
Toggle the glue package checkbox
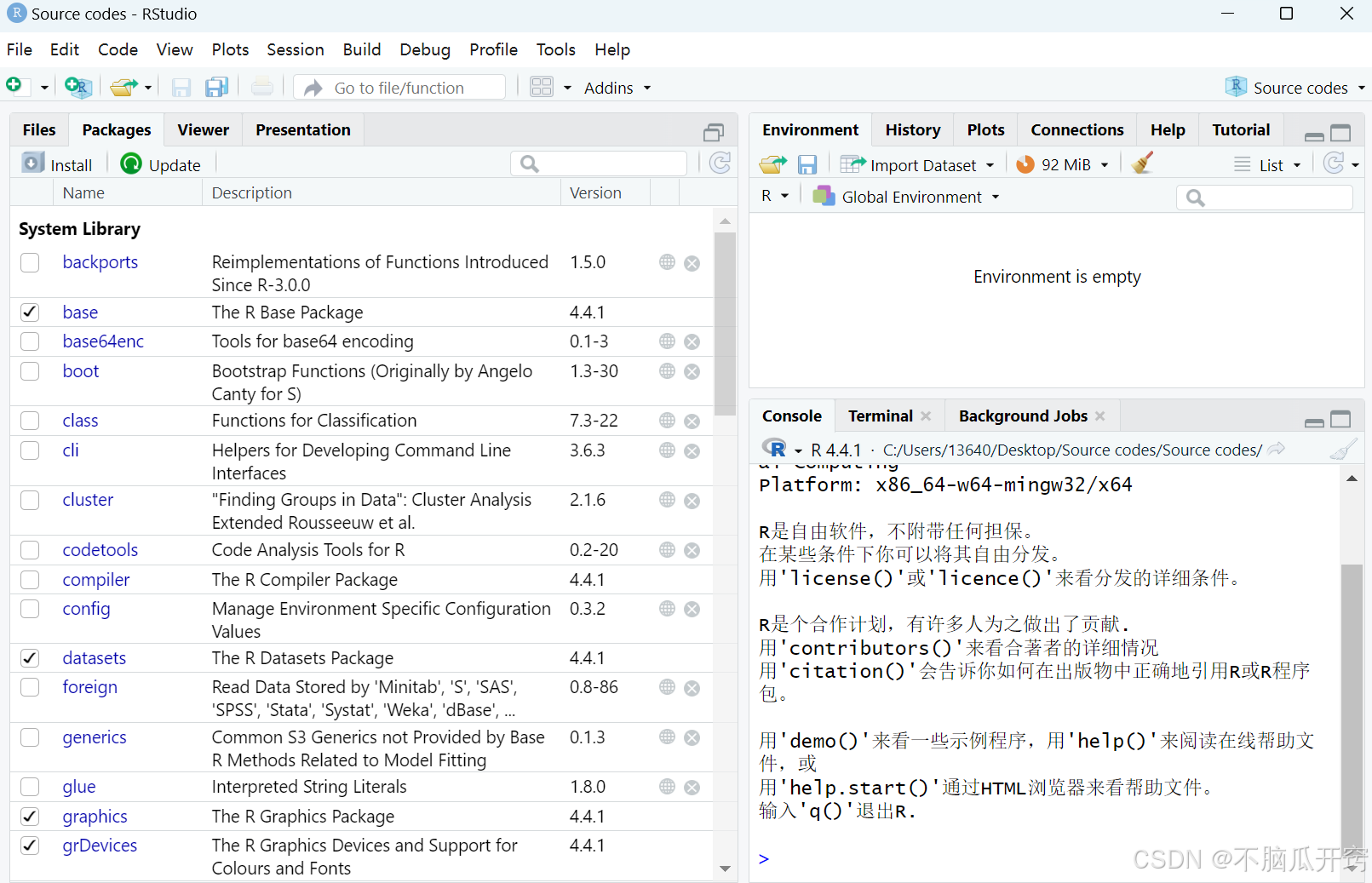[30, 787]
